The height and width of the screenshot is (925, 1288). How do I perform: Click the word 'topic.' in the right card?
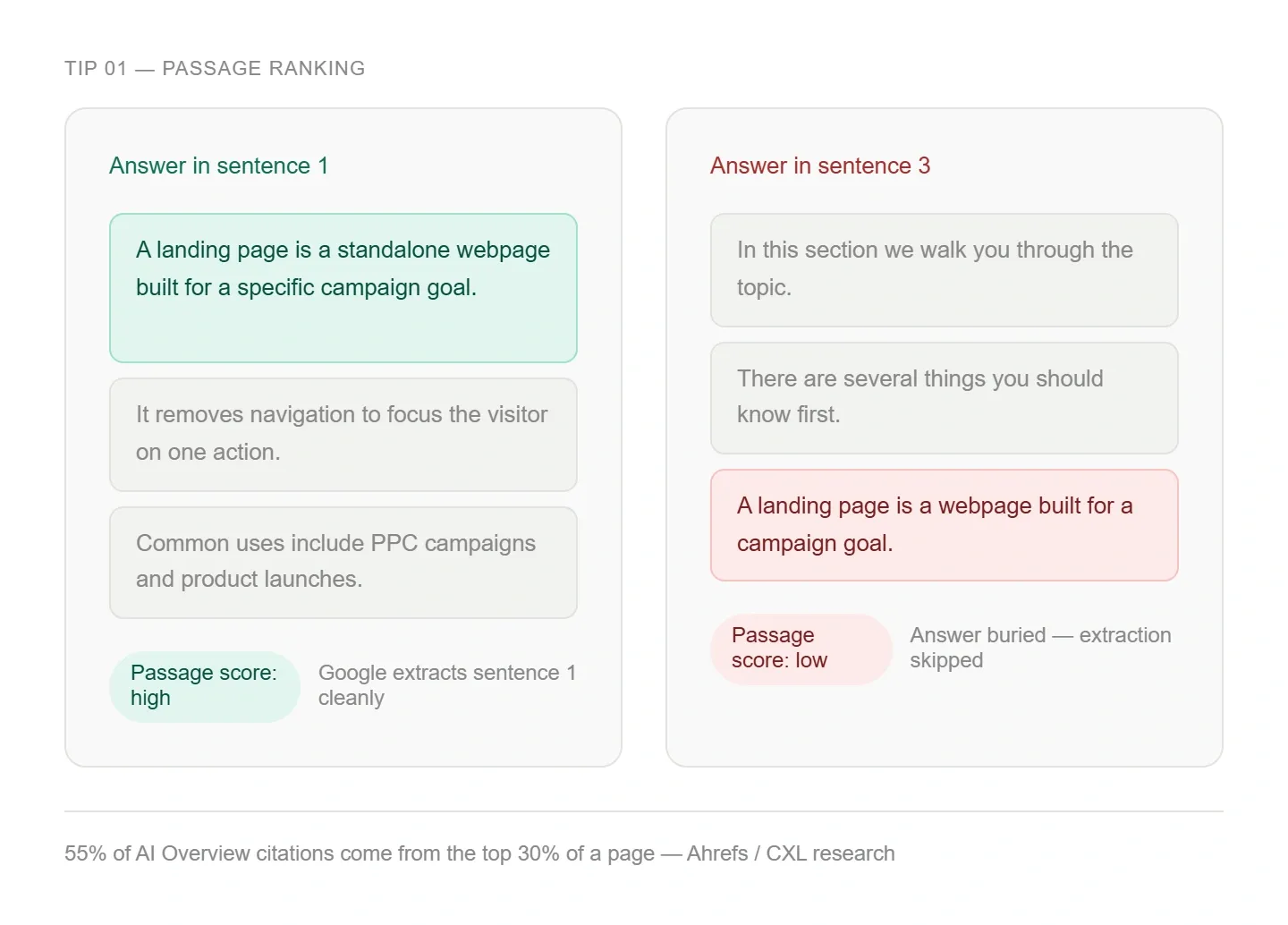[x=764, y=288]
